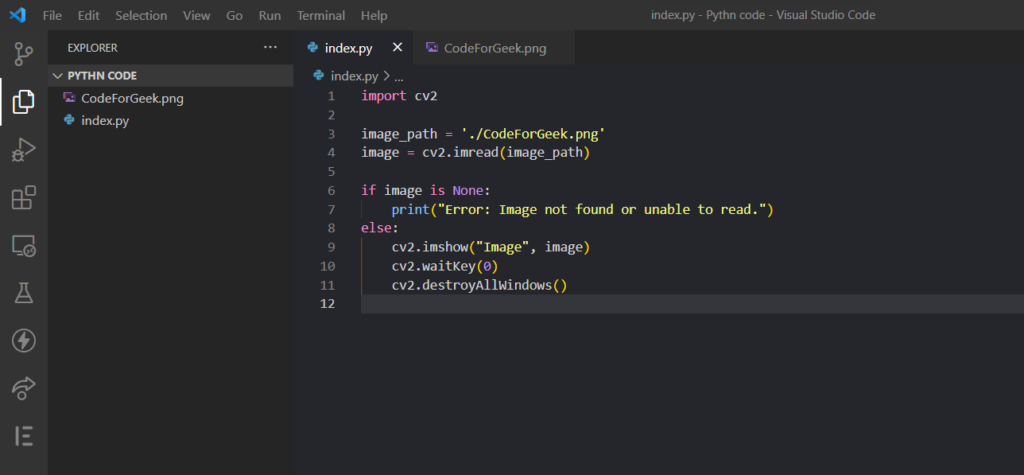Open the Run menu
The width and height of the screenshot is (1024, 475).
point(270,16)
